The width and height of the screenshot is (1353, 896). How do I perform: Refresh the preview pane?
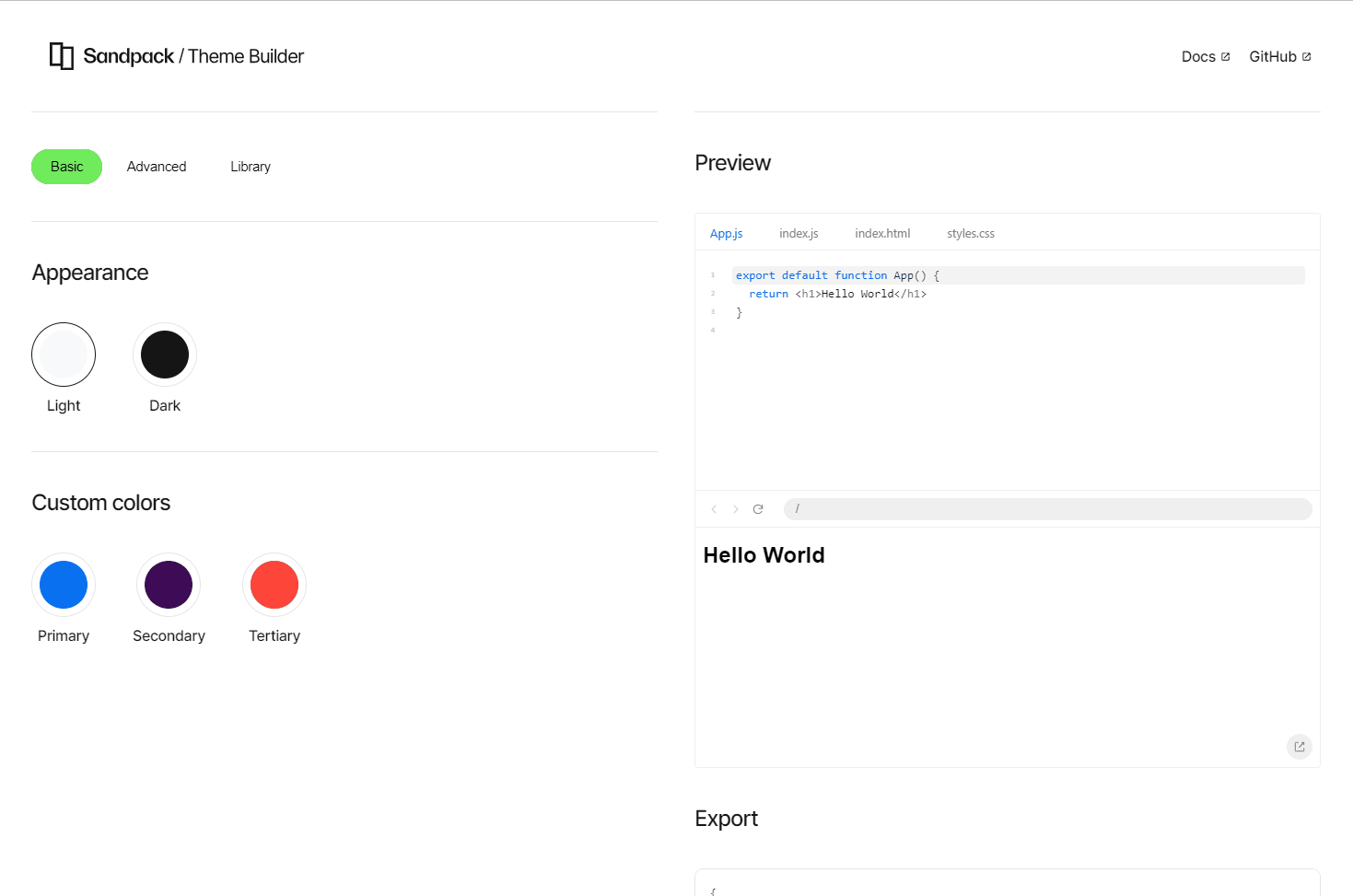pos(758,508)
